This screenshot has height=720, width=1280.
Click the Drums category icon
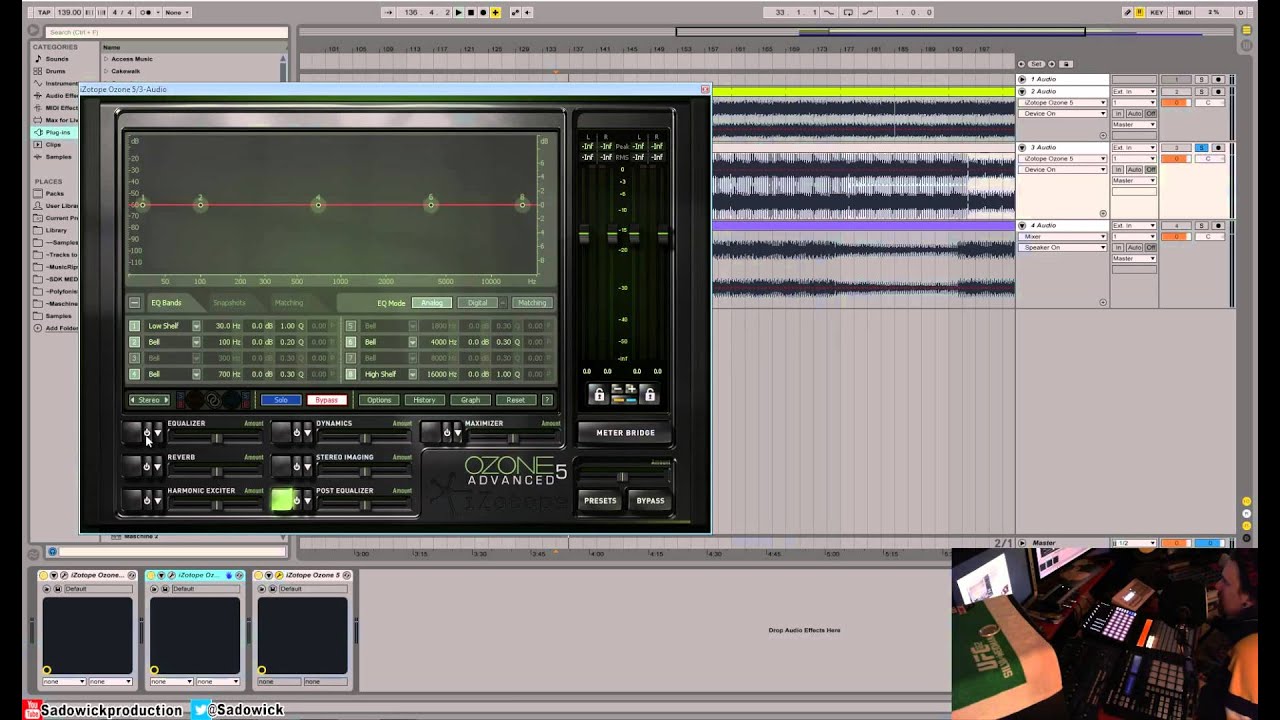tap(38, 71)
